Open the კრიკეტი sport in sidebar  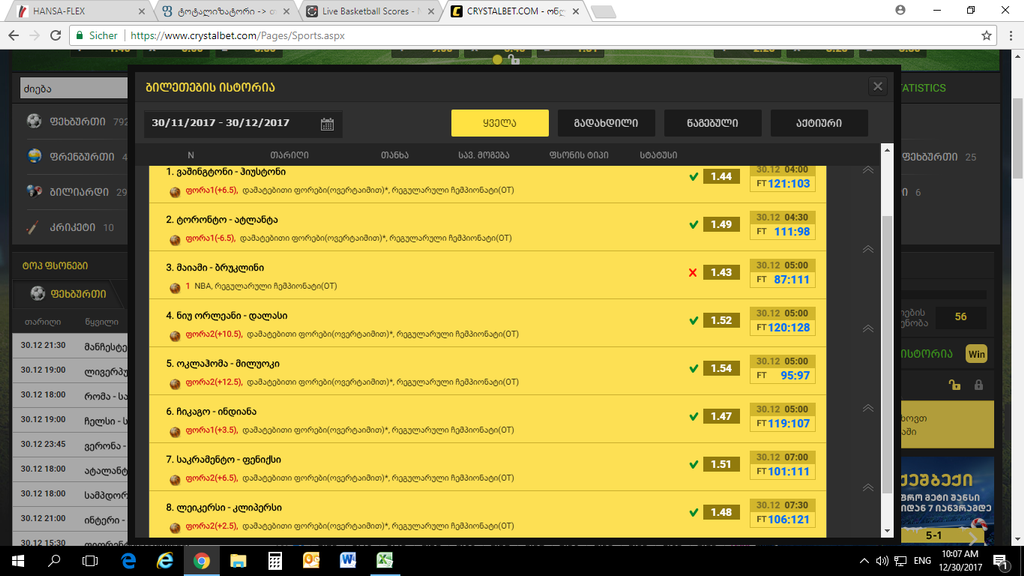pyautogui.click(x=72, y=227)
